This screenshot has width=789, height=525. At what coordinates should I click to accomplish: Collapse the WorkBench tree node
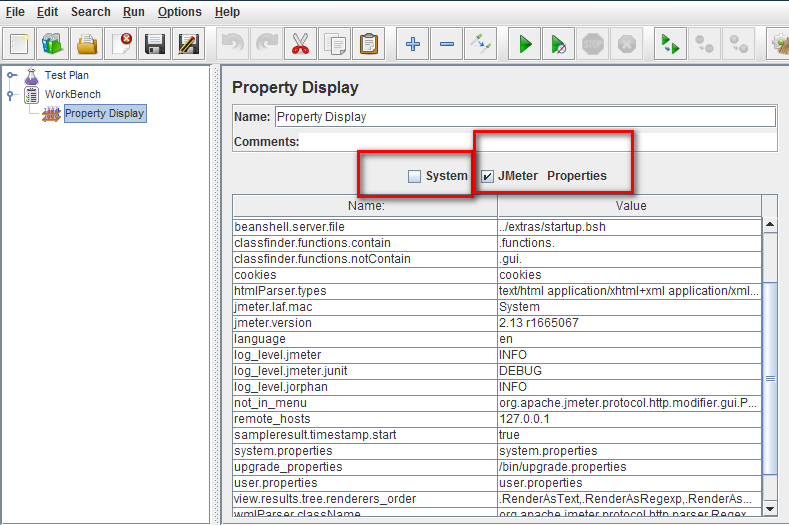point(11,95)
